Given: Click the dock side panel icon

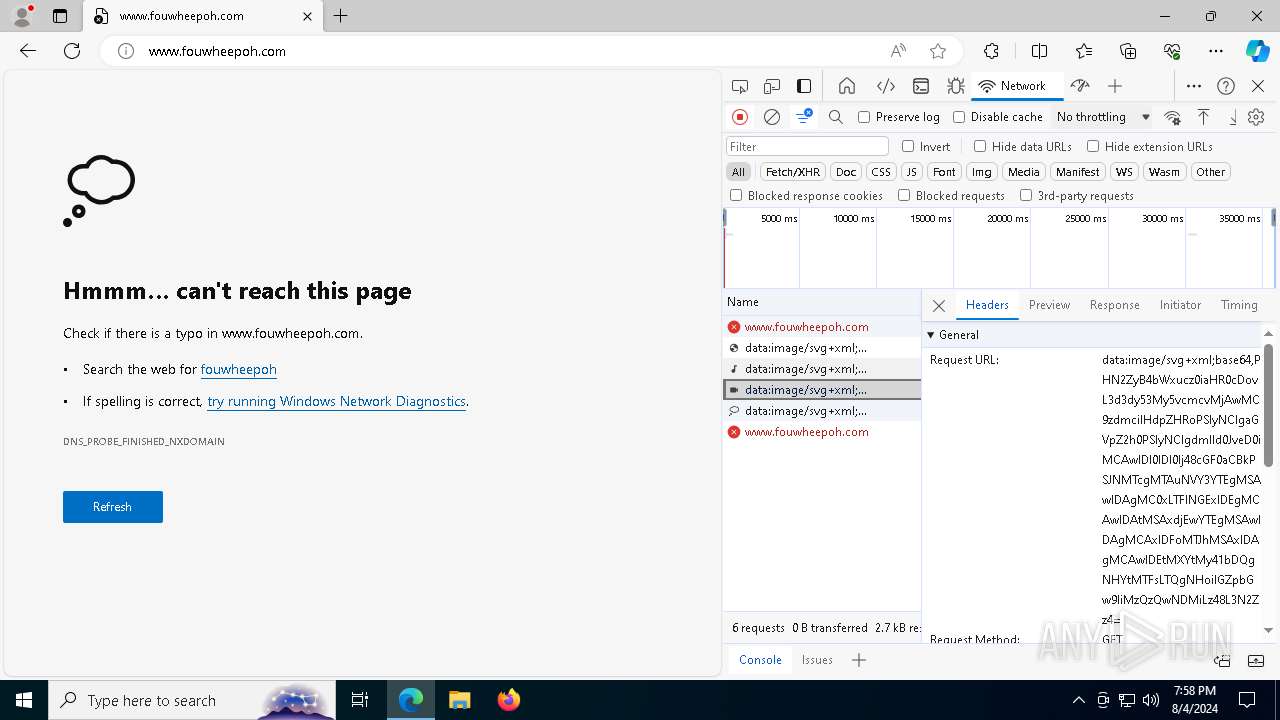Looking at the screenshot, I should 804,86.
